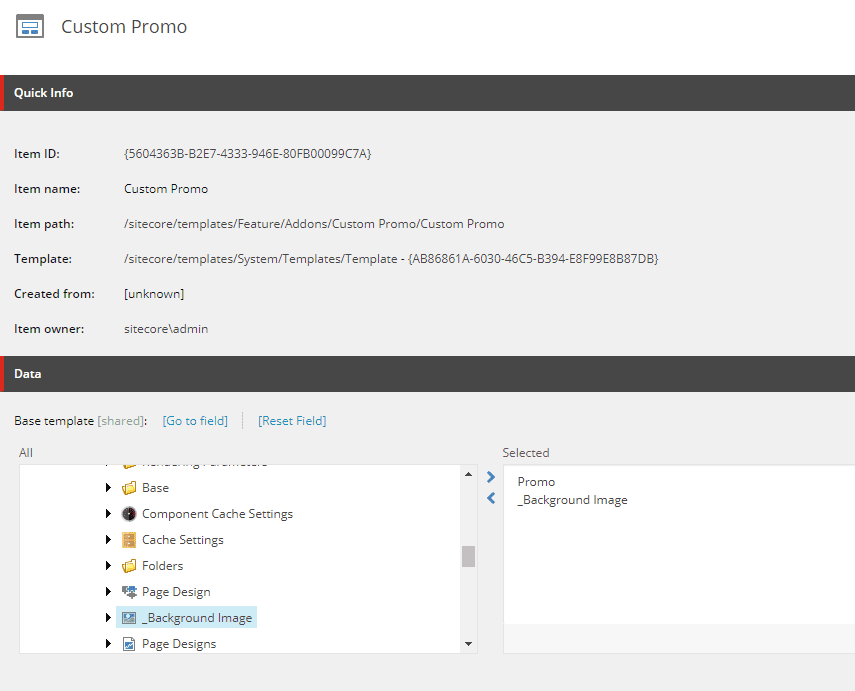The width and height of the screenshot is (855, 691).
Task: Click the Component Cache Settings icon
Action: [x=128, y=514]
